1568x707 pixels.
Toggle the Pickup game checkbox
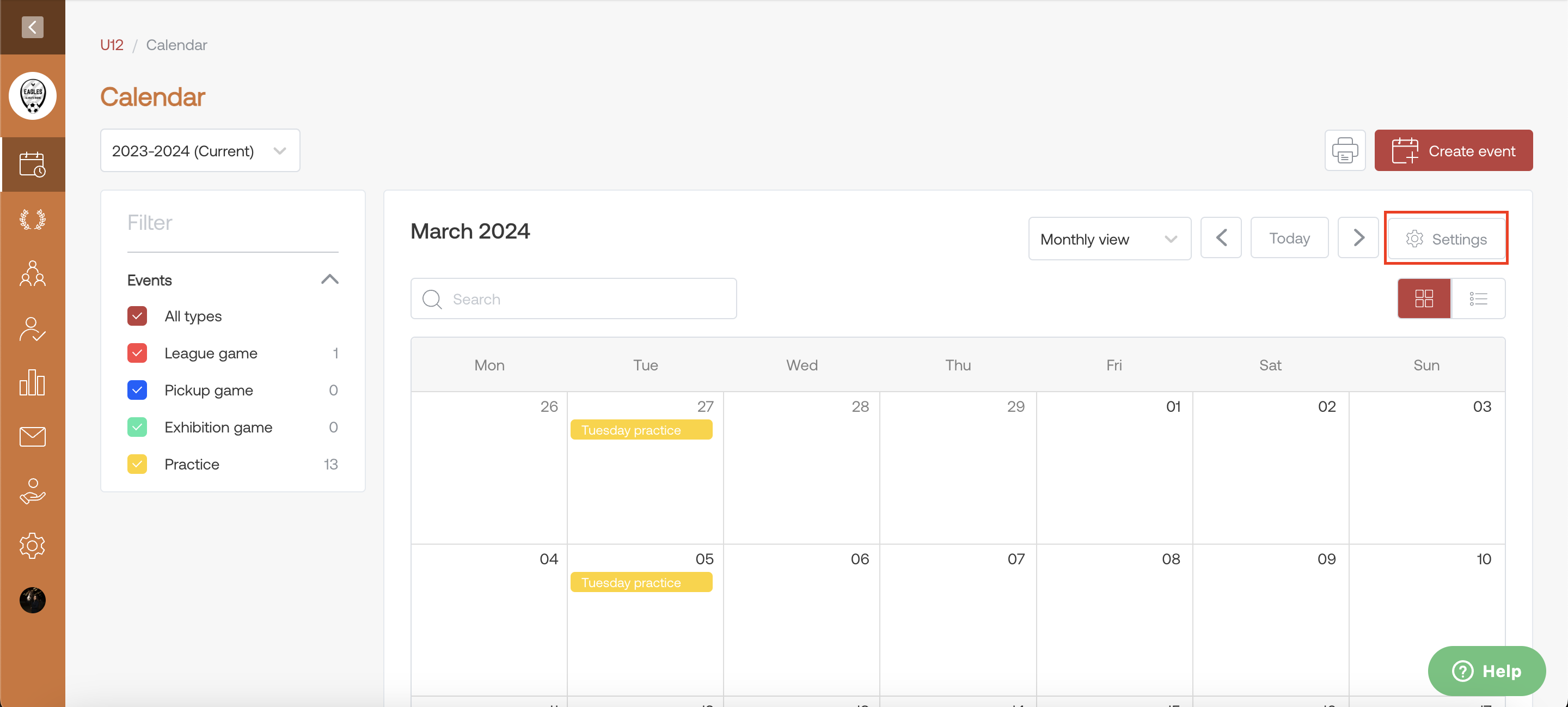click(x=137, y=391)
